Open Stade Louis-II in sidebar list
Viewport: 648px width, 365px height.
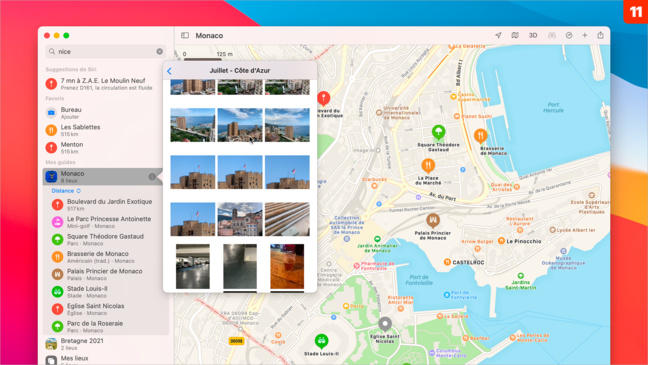pyautogui.click(x=106, y=291)
